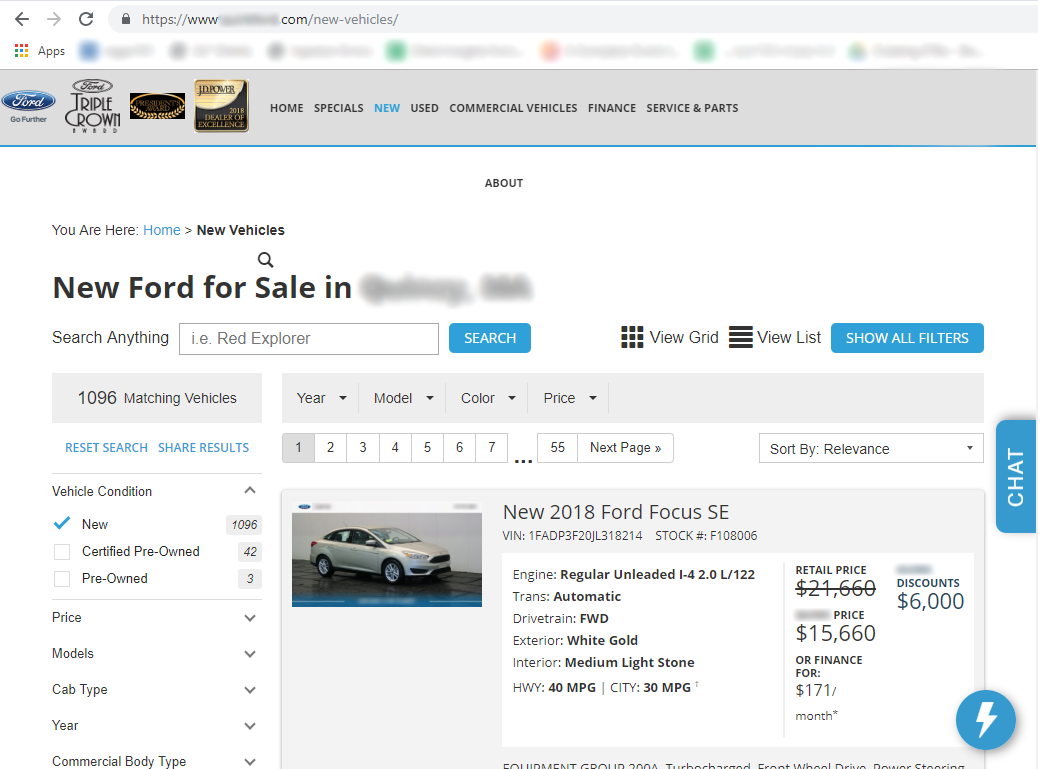1038x769 pixels.
Task: Switch to grid view icon
Action: click(x=632, y=338)
